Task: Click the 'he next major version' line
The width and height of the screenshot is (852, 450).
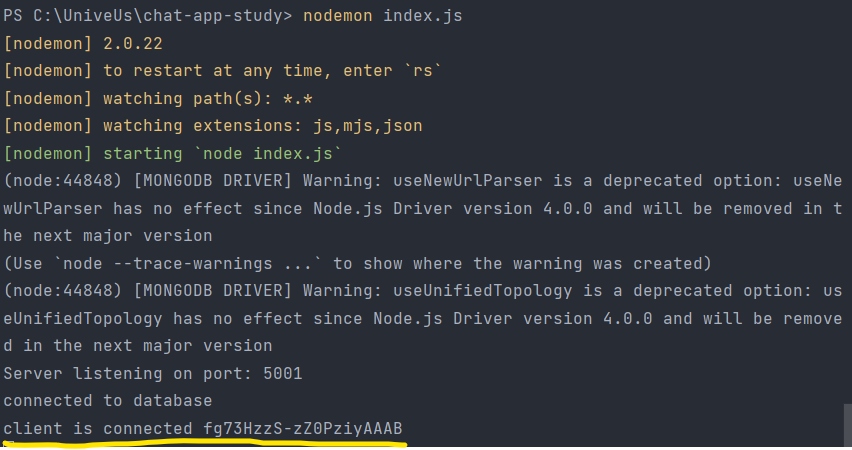Action: pos(108,236)
